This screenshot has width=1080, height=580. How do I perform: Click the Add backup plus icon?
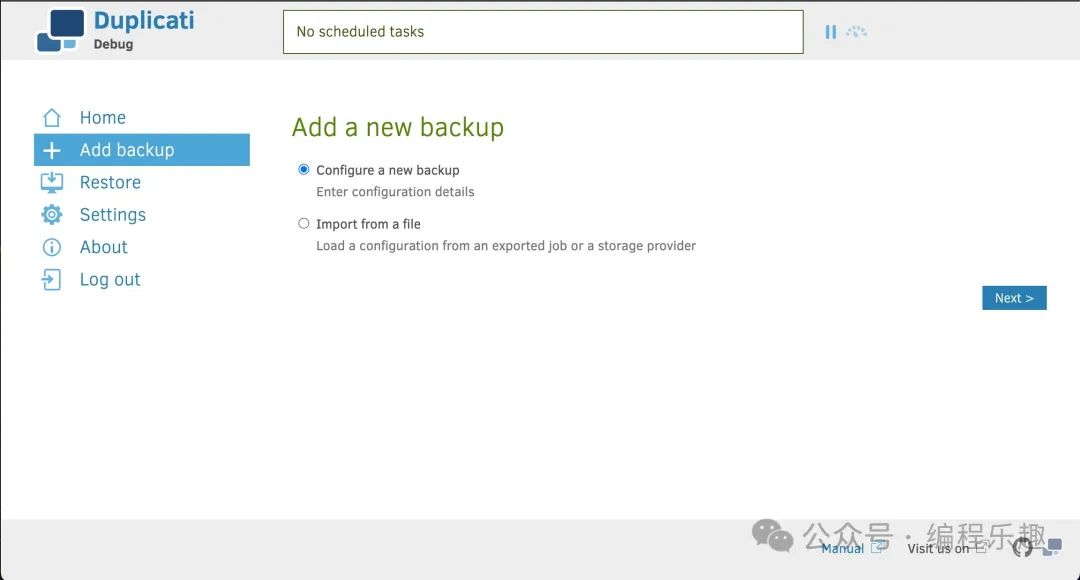tap(52, 150)
